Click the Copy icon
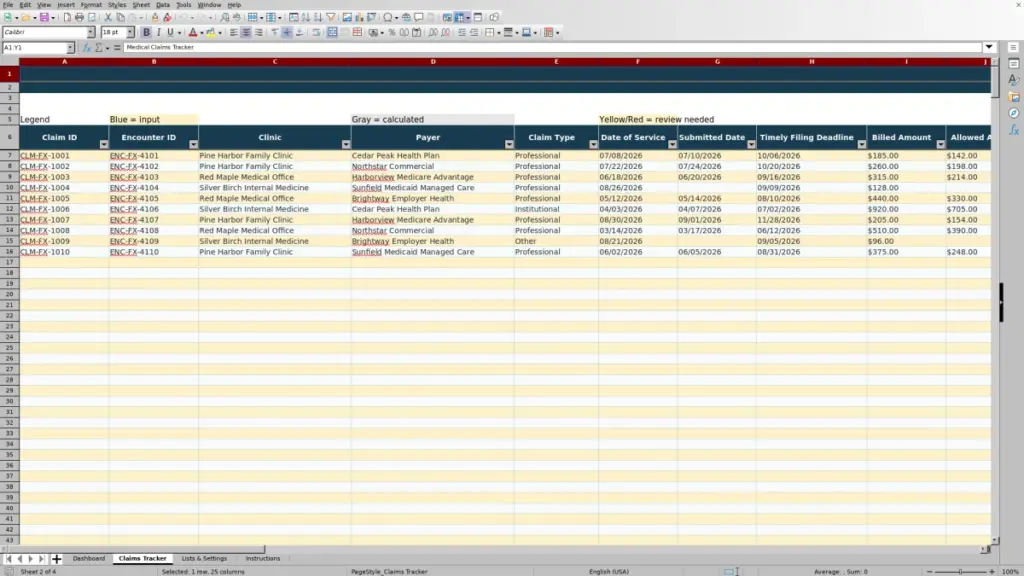Screen dimensions: 1024x576 coord(120,17)
